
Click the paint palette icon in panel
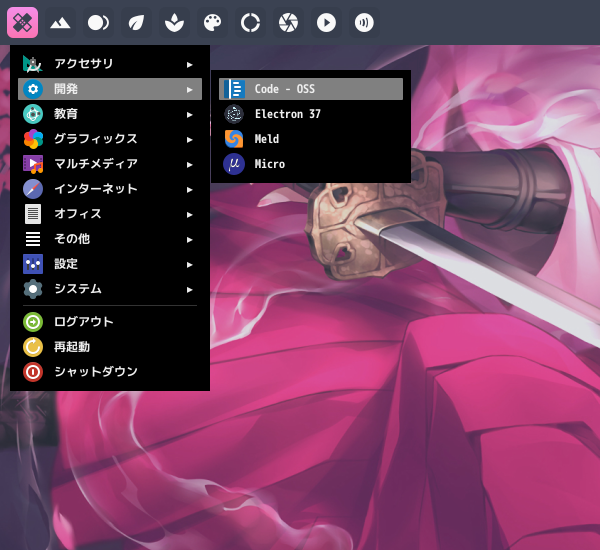pyautogui.click(x=212, y=23)
